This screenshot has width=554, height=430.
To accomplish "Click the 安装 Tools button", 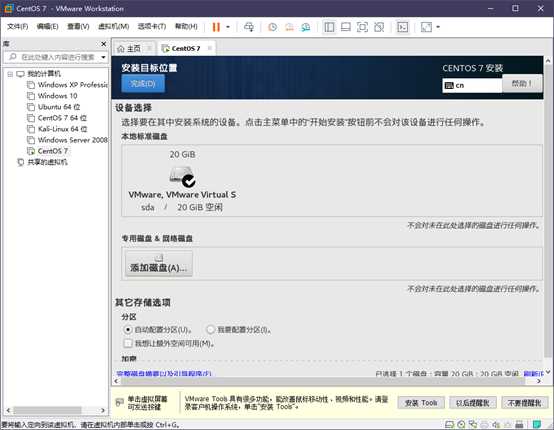I will coord(421,403).
